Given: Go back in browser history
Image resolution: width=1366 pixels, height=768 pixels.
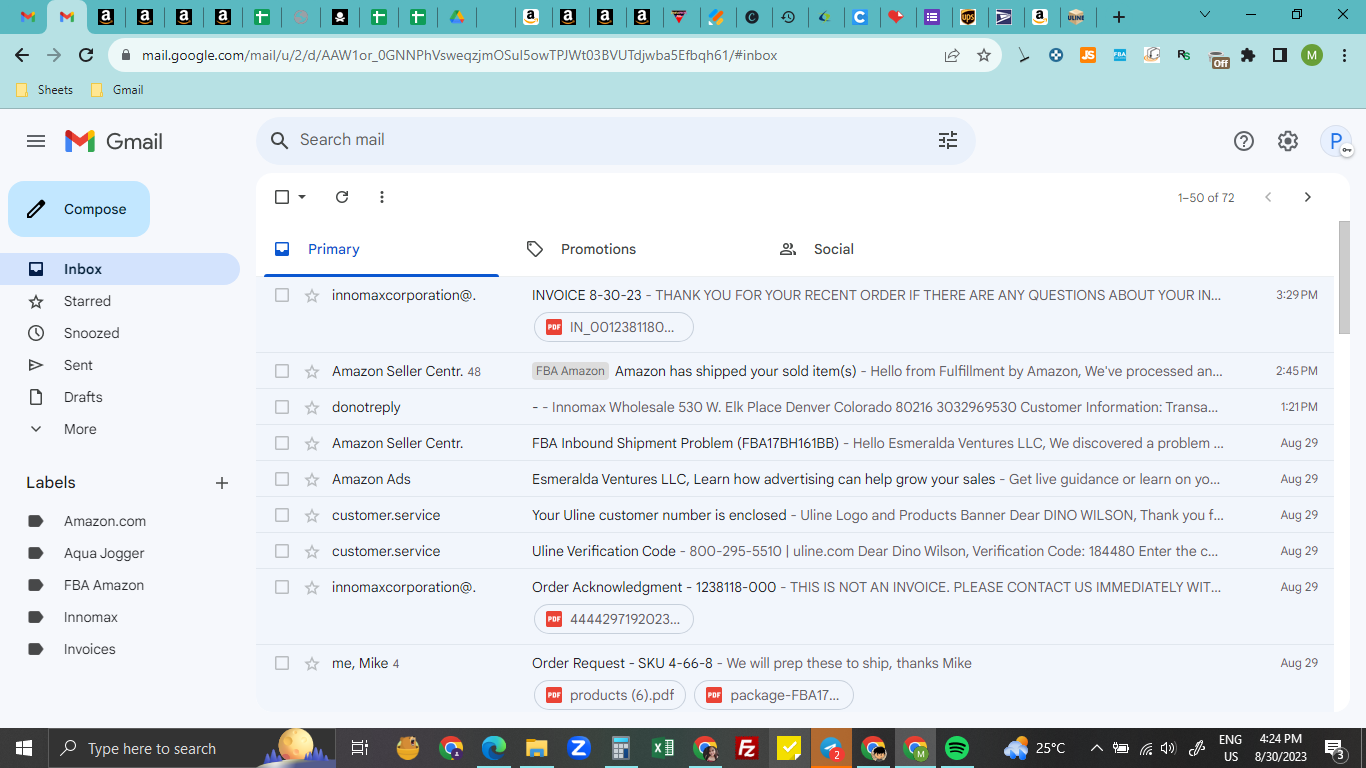Looking at the screenshot, I should (22, 56).
